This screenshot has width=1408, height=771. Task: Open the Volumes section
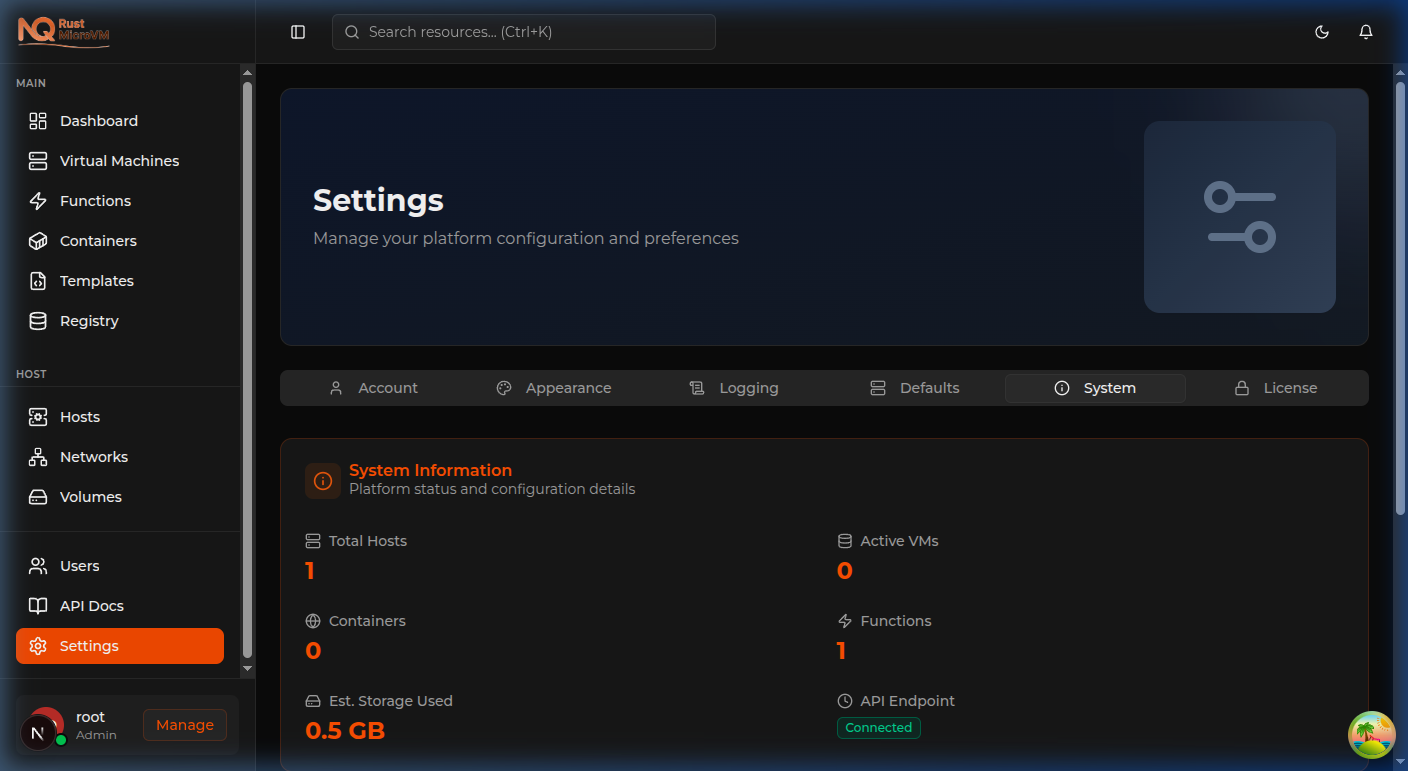(90, 496)
